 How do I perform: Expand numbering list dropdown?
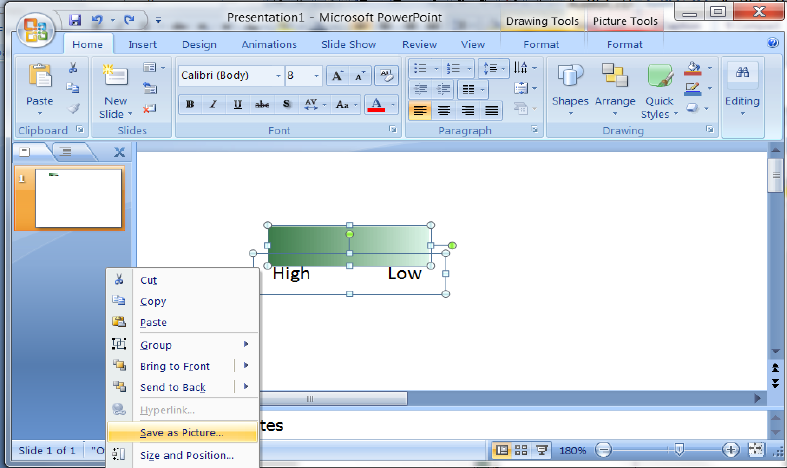[469, 68]
